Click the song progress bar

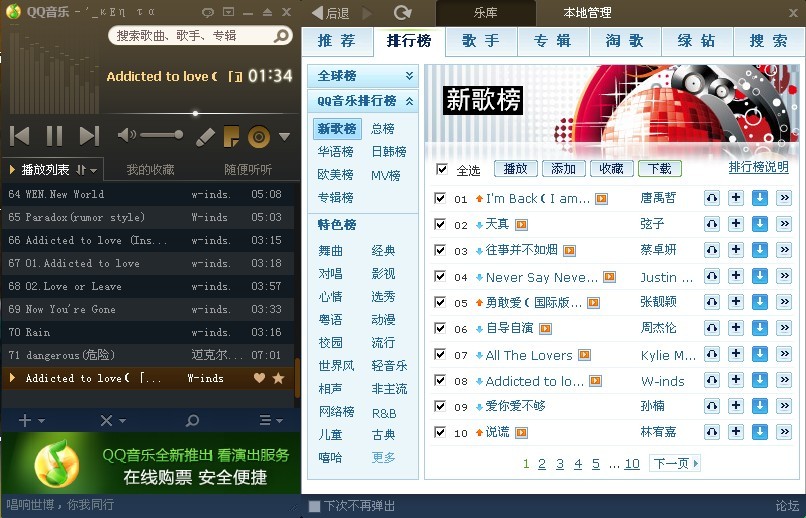pos(200,113)
